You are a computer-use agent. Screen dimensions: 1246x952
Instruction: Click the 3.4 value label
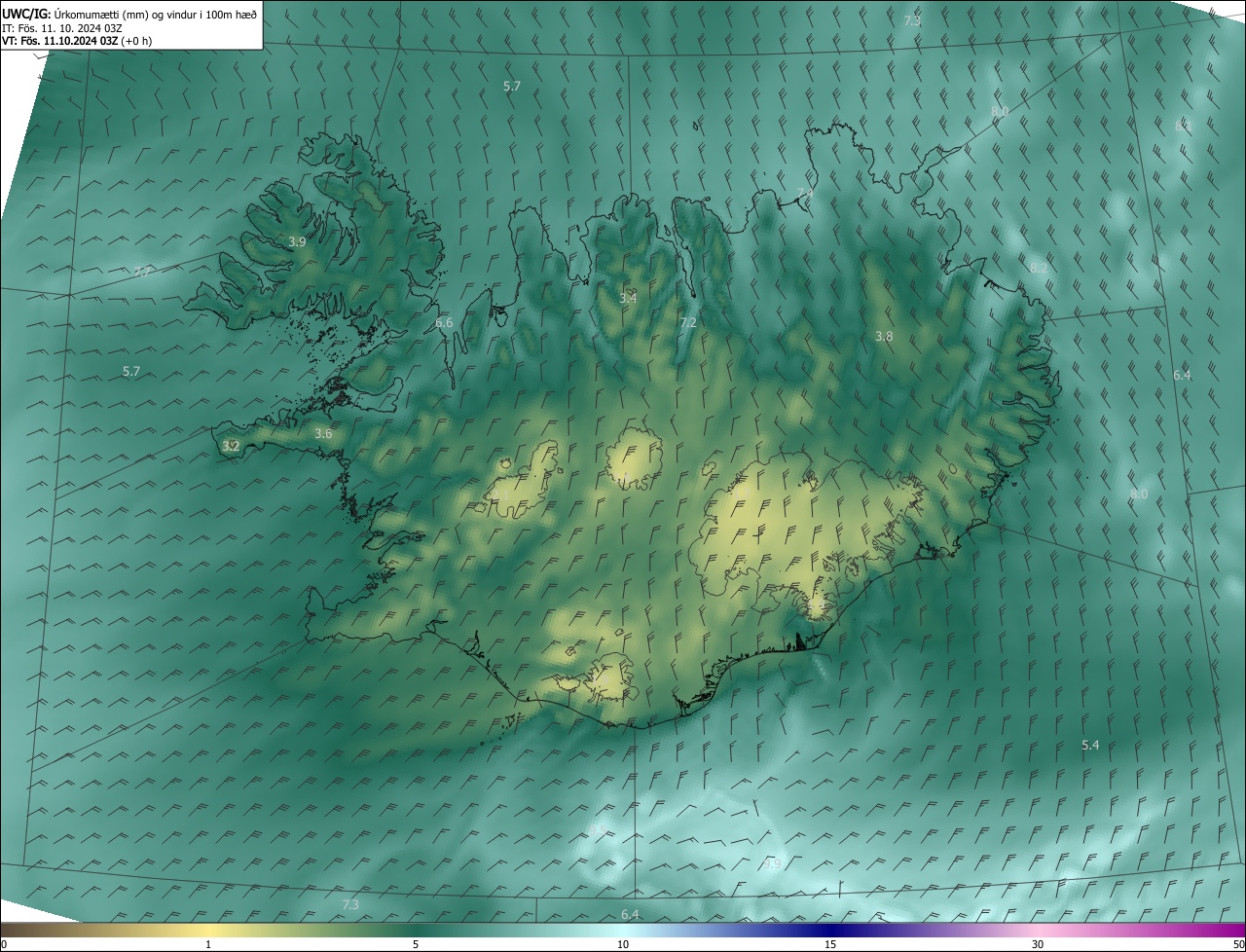[628, 298]
